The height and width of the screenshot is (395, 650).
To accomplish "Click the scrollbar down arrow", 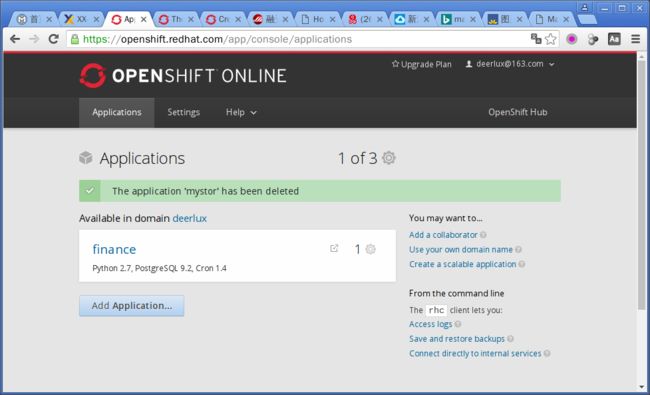I will (x=642, y=387).
